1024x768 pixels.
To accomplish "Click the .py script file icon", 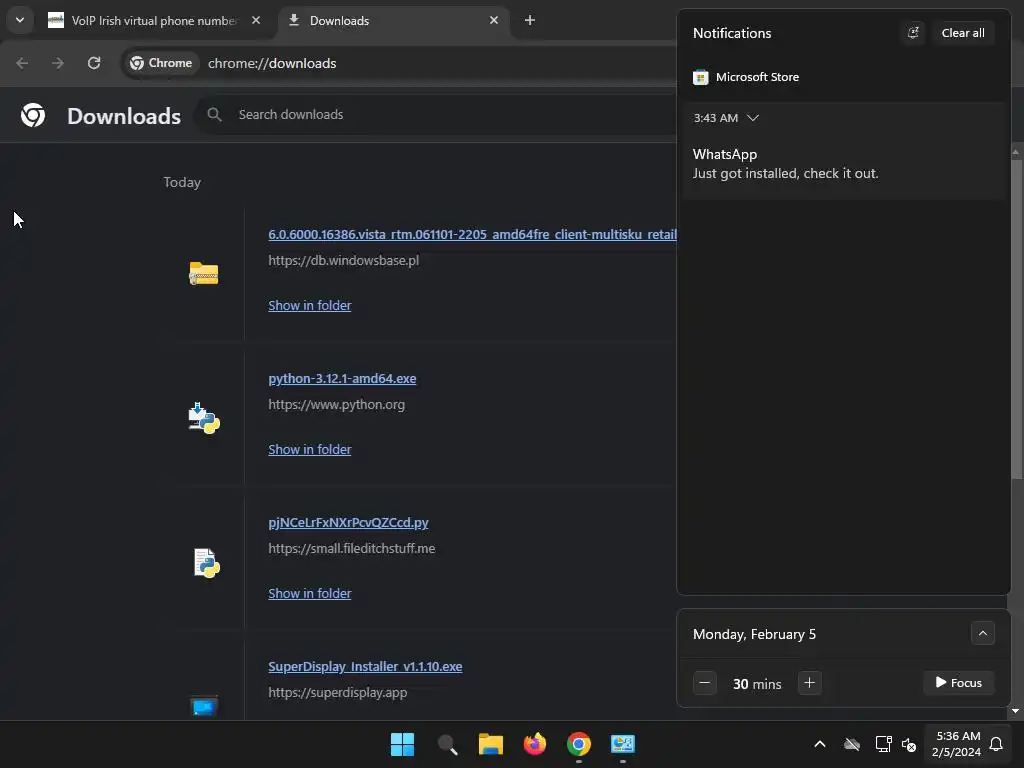I will point(206,562).
